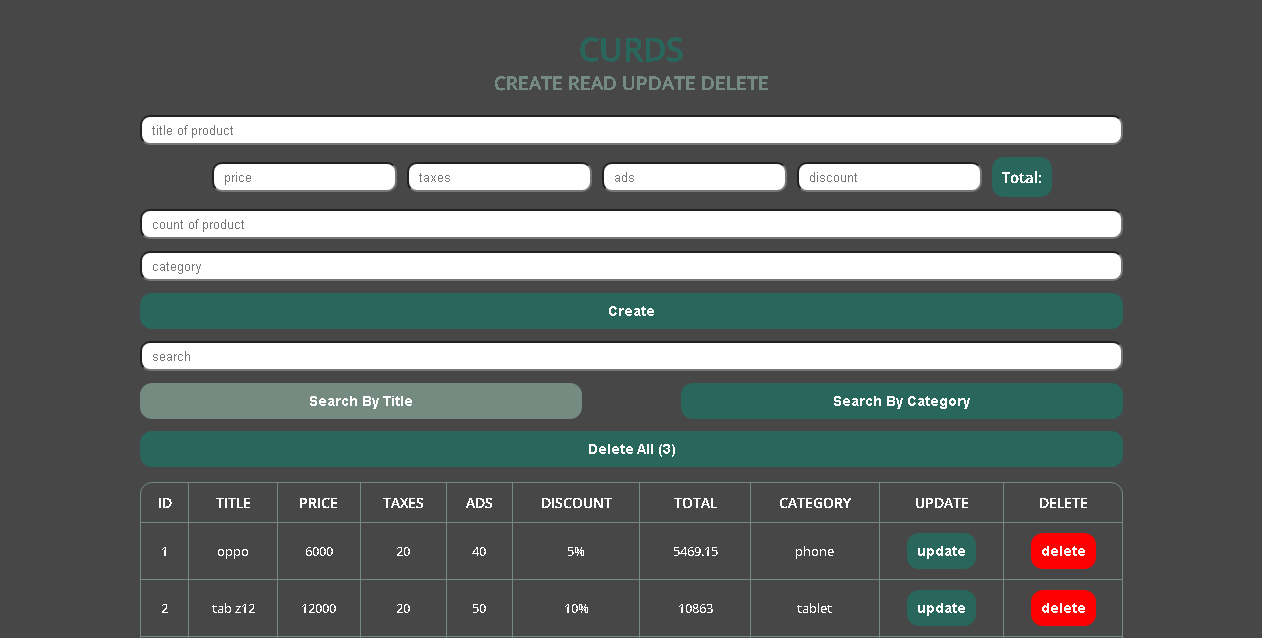Update the oppo product row
The height and width of the screenshot is (638, 1262).
point(941,551)
